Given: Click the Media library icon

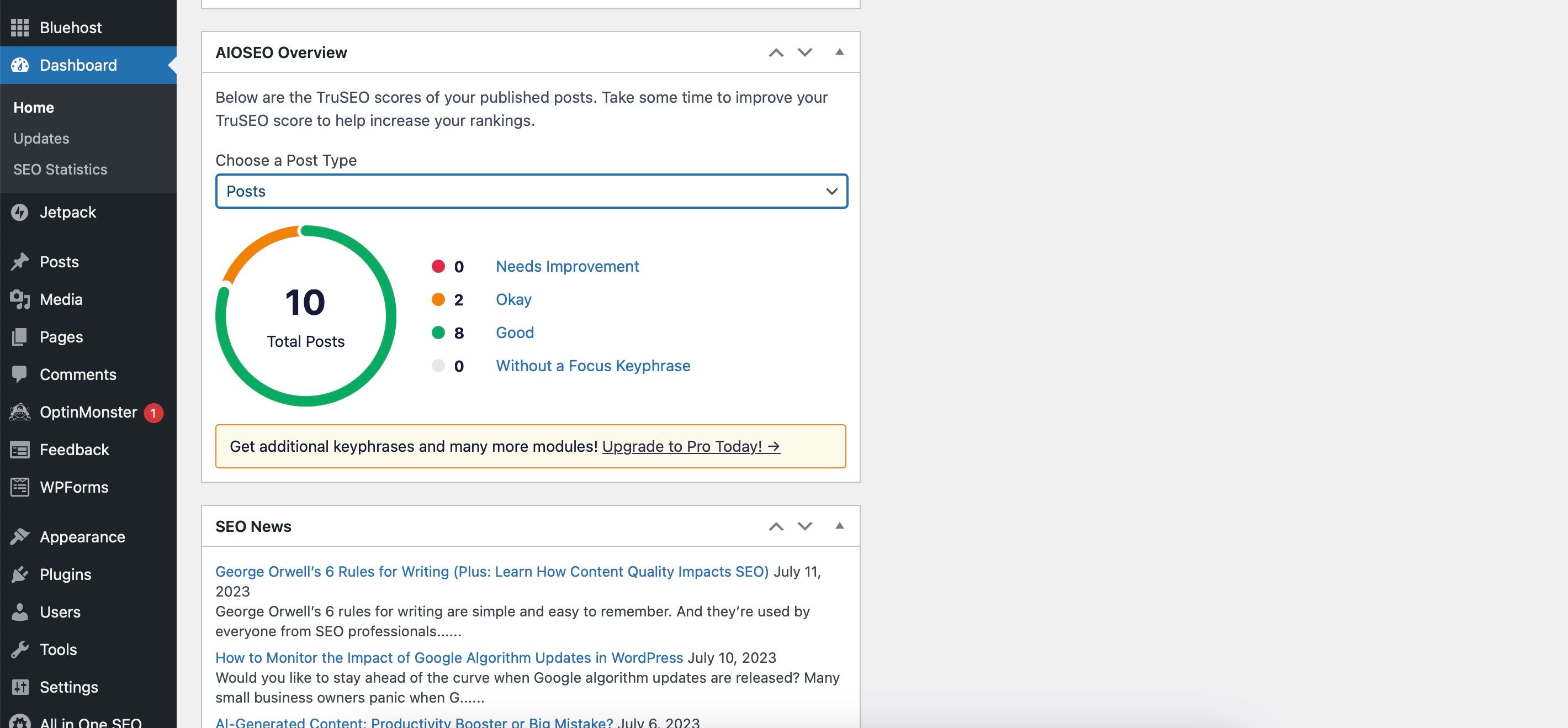Looking at the screenshot, I should click(x=19, y=299).
